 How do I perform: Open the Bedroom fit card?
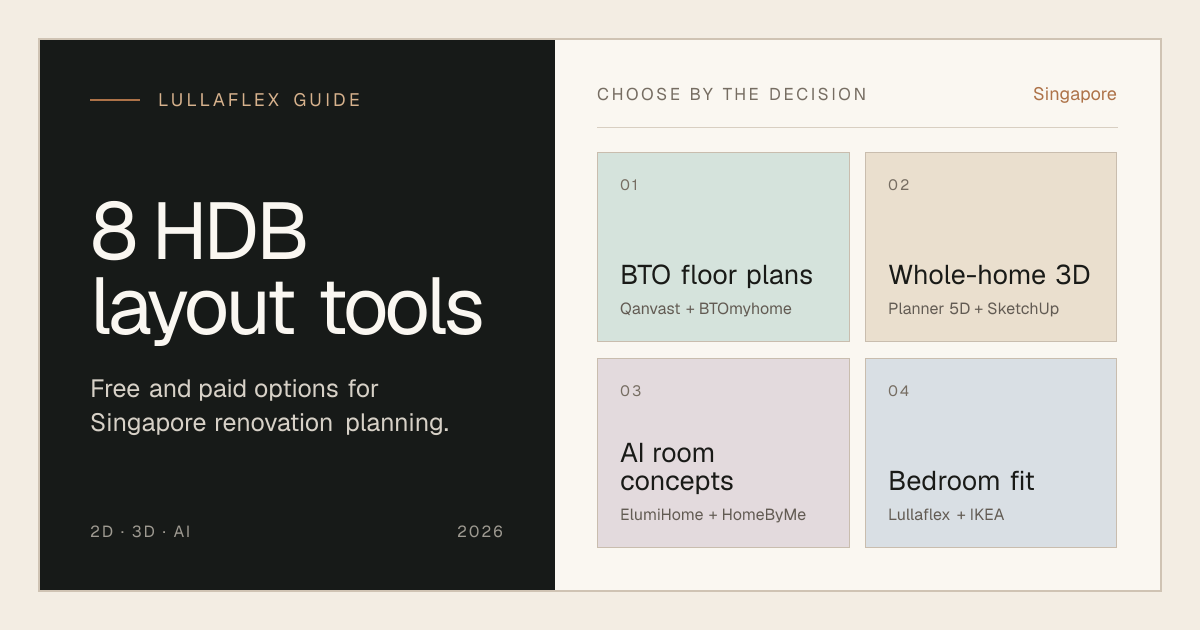point(991,453)
